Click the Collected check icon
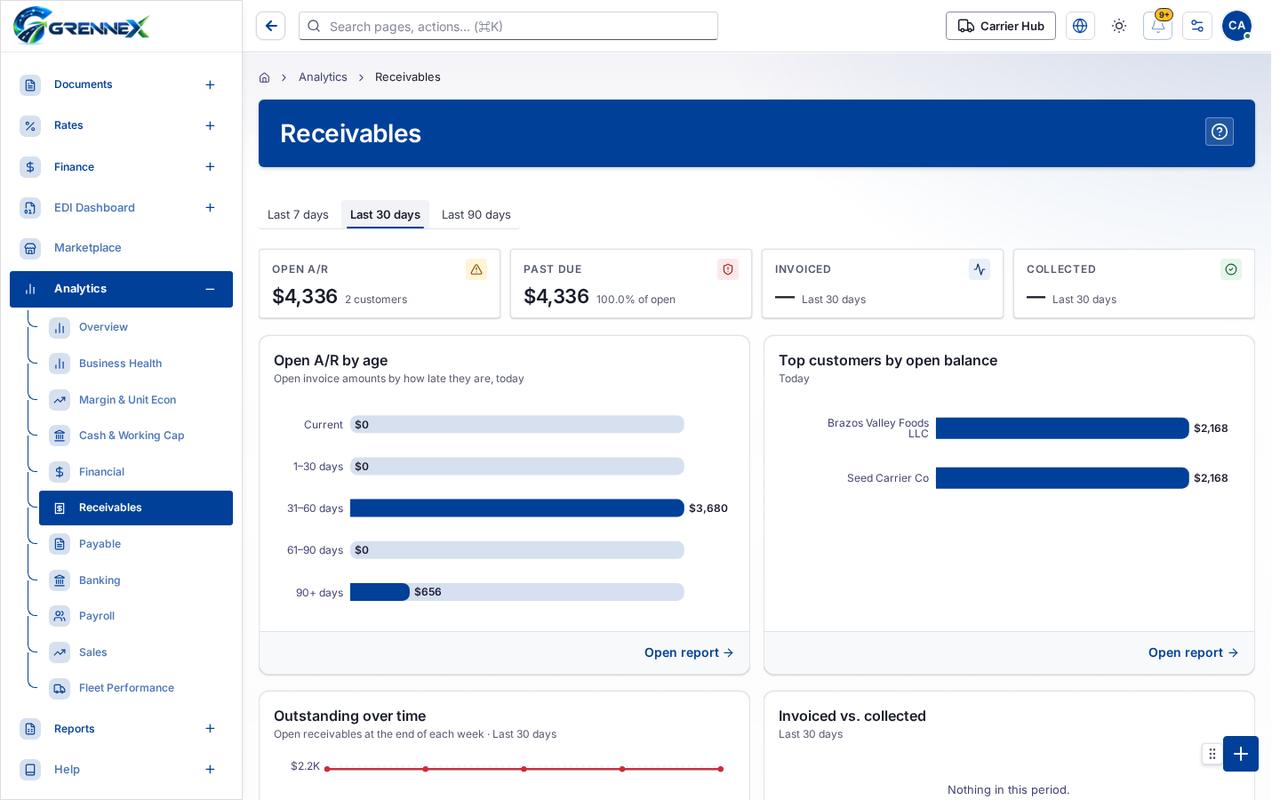 coord(1231,269)
